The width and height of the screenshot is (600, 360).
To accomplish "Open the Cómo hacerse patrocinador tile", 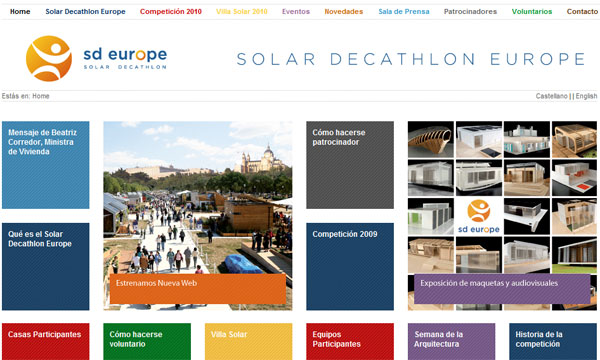I will tap(350, 165).
